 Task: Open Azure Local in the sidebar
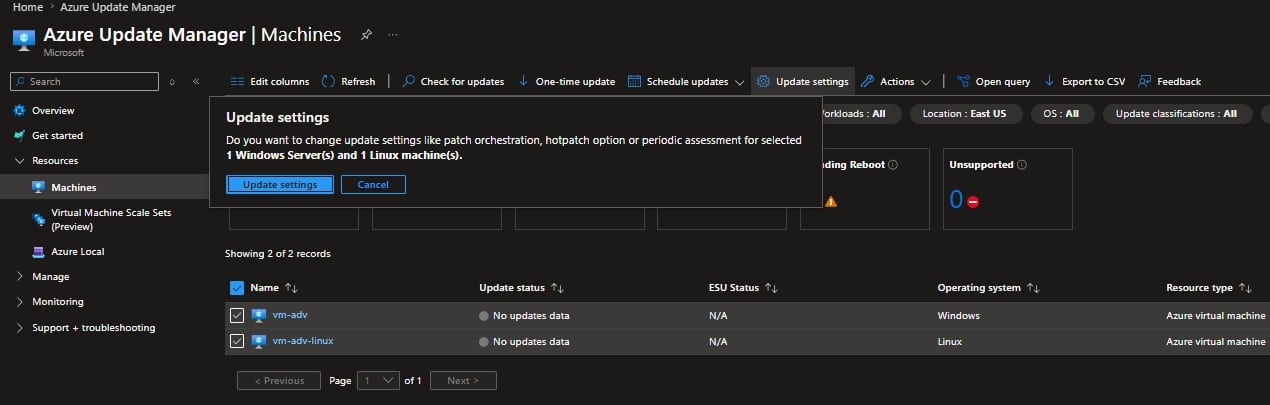point(78,251)
